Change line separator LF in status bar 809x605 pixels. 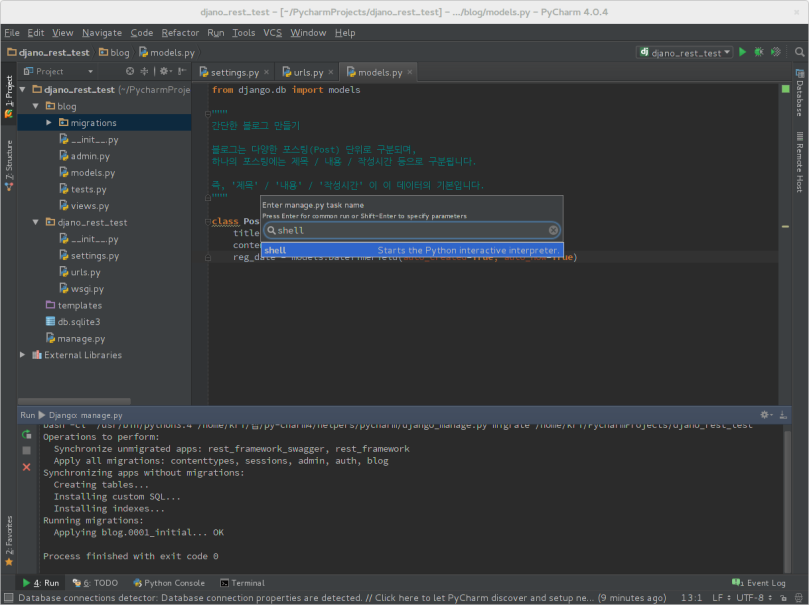[x=721, y=598]
